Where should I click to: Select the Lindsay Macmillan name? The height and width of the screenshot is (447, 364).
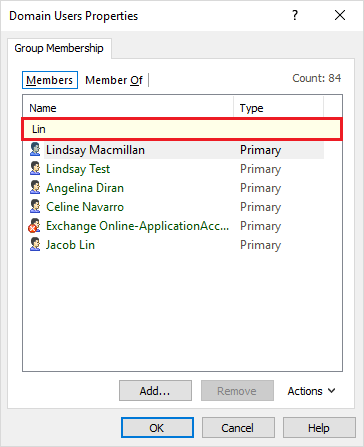click(95, 150)
